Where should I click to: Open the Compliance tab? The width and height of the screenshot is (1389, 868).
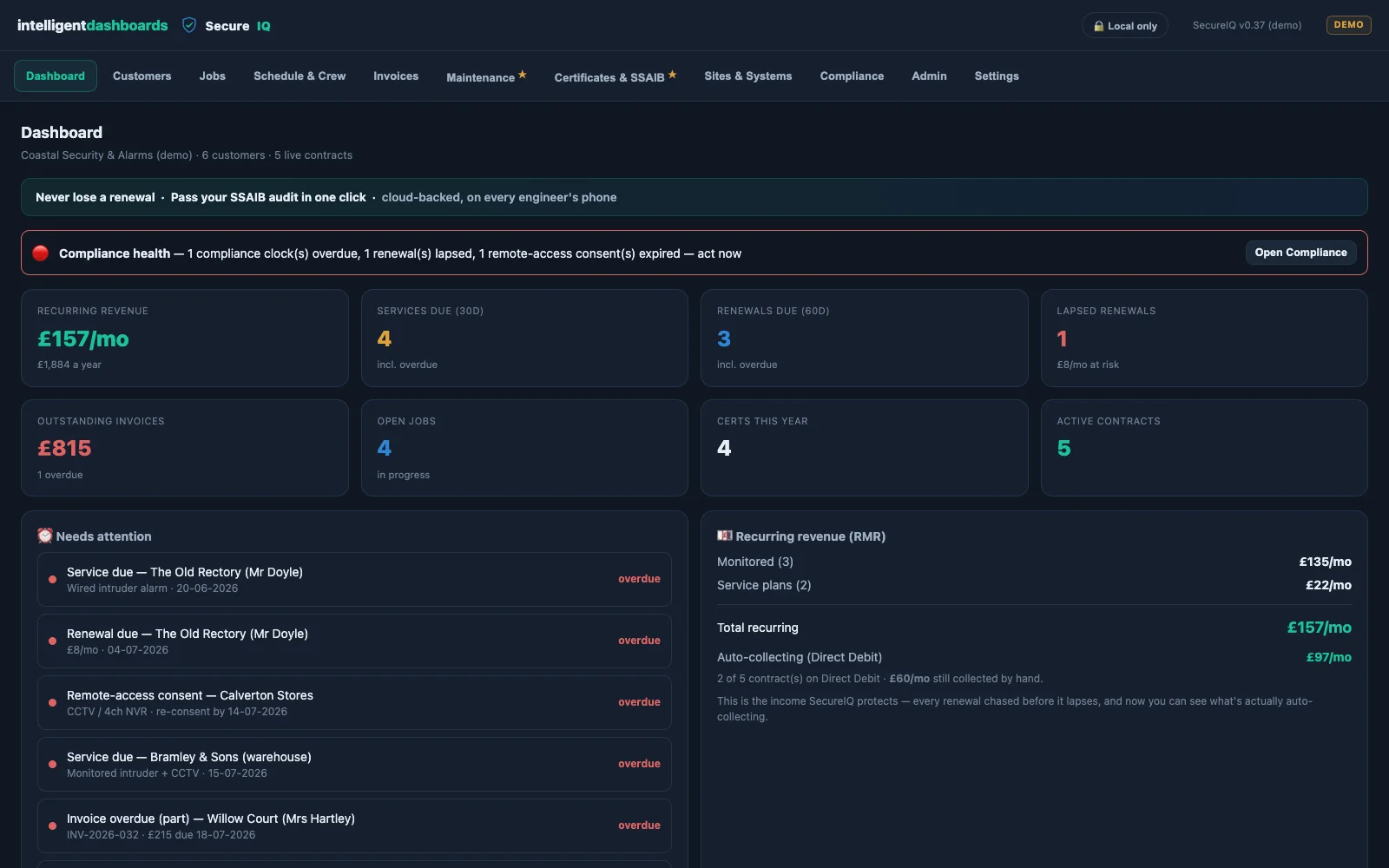pyautogui.click(x=852, y=76)
